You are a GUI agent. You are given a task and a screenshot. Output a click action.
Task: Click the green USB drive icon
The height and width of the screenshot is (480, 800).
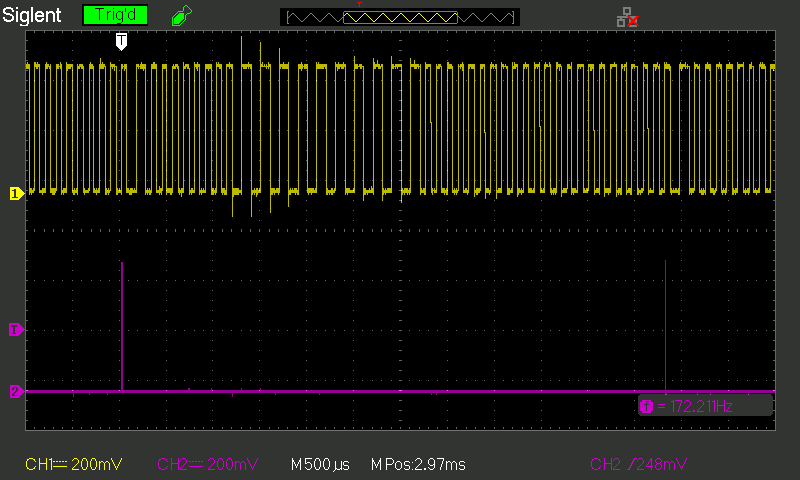(182, 15)
